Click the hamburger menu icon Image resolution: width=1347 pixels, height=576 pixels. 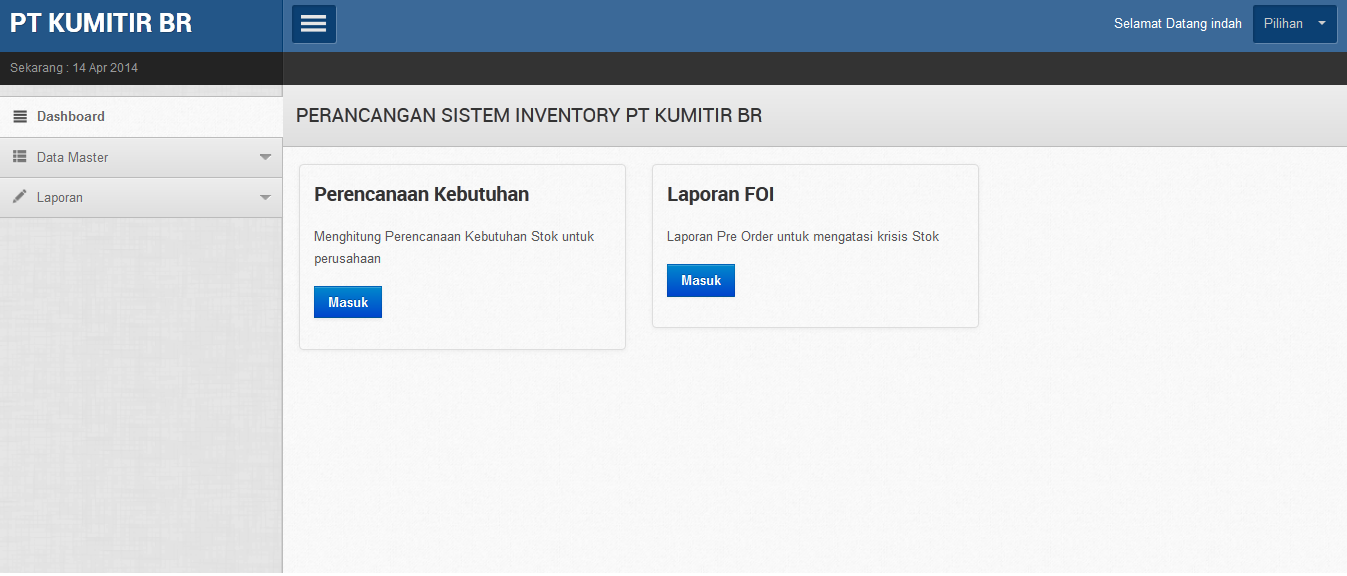[313, 22]
